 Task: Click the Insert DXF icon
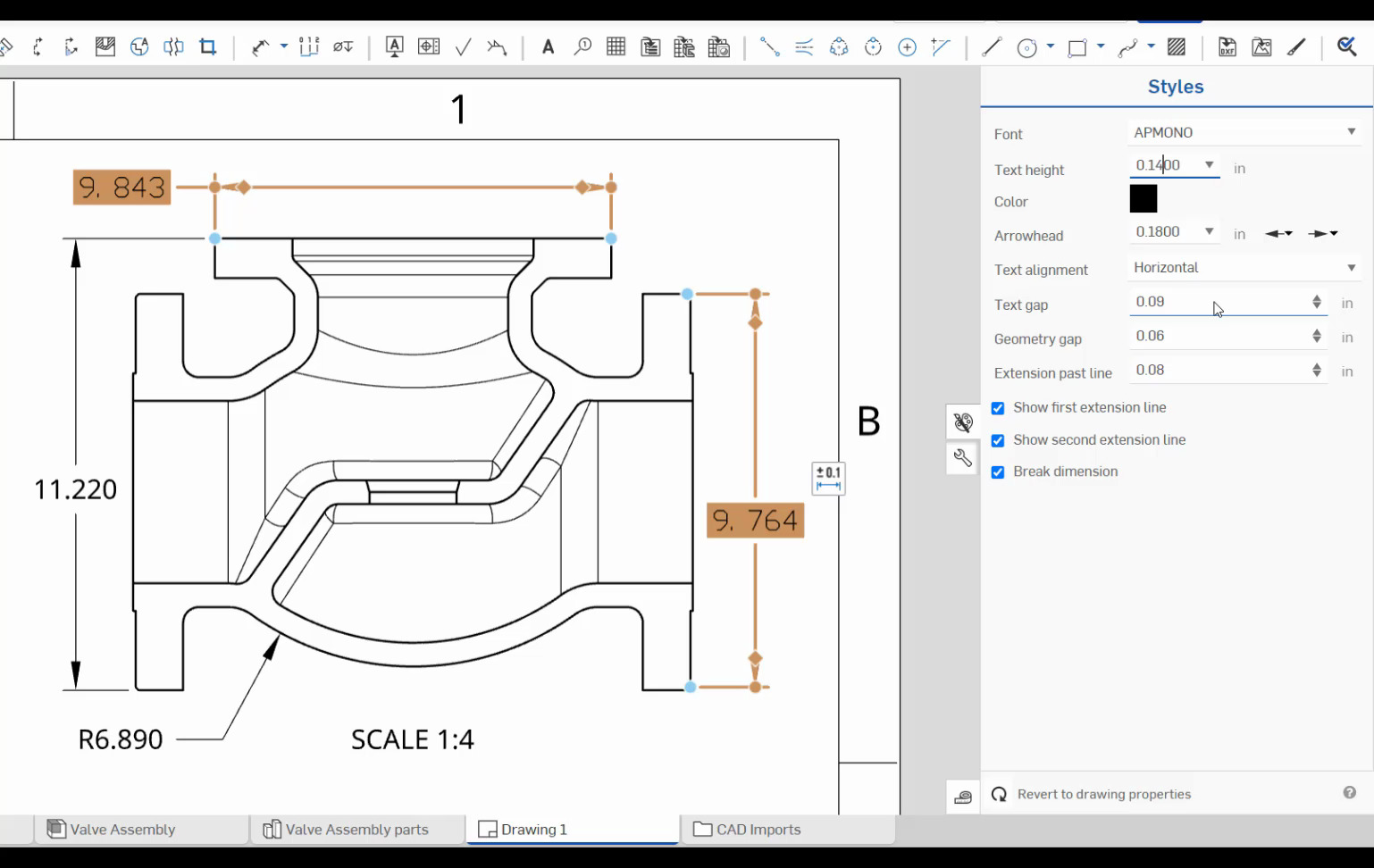coord(1227,47)
